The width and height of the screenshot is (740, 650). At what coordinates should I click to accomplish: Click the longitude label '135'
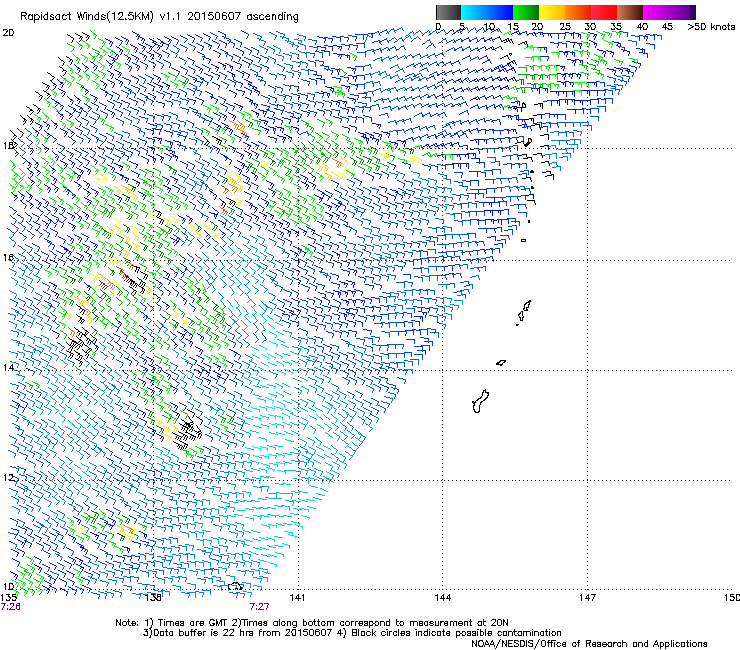[8, 598]
